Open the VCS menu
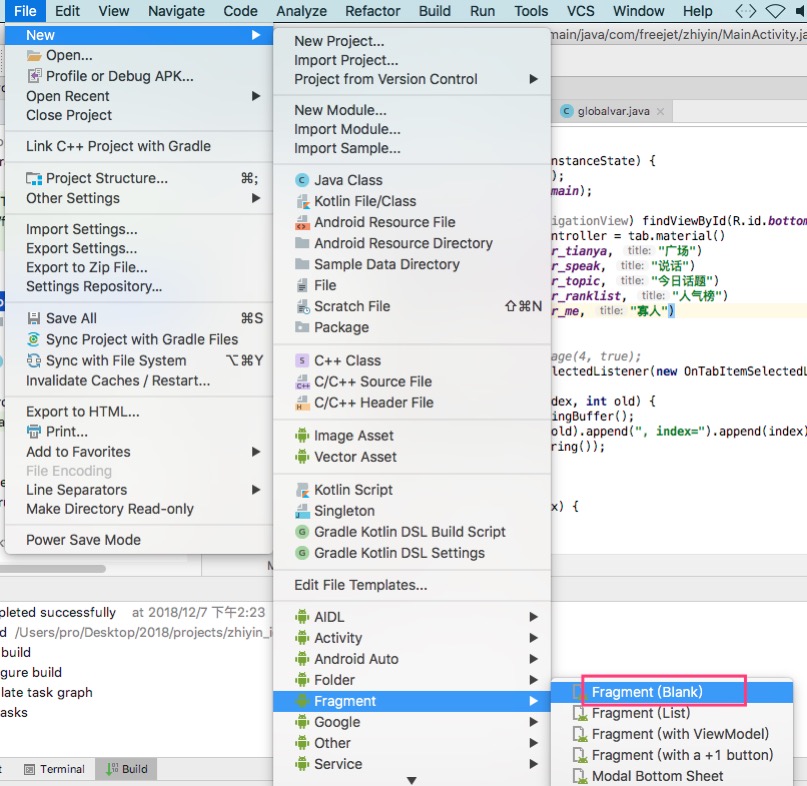The height and width of the screenshot is (786, 807). click(x=581, y=11)
